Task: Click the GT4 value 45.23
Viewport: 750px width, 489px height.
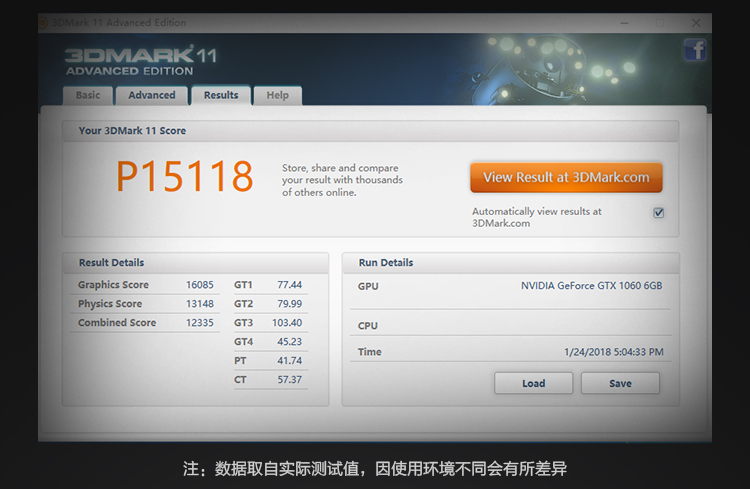Action: 289,342
